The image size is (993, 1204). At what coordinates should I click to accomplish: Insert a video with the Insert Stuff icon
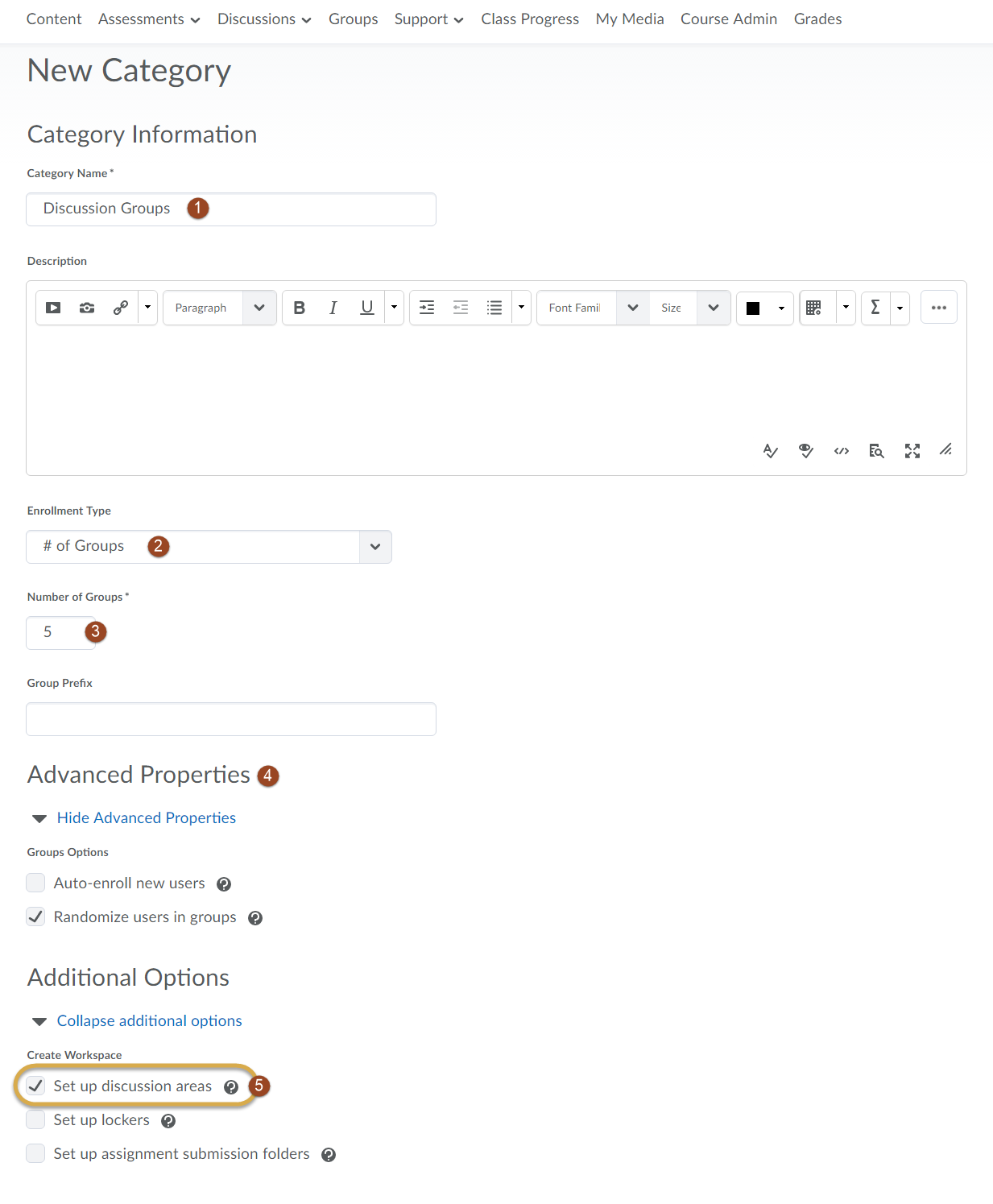pyautogui.click(x=52, y=307)
